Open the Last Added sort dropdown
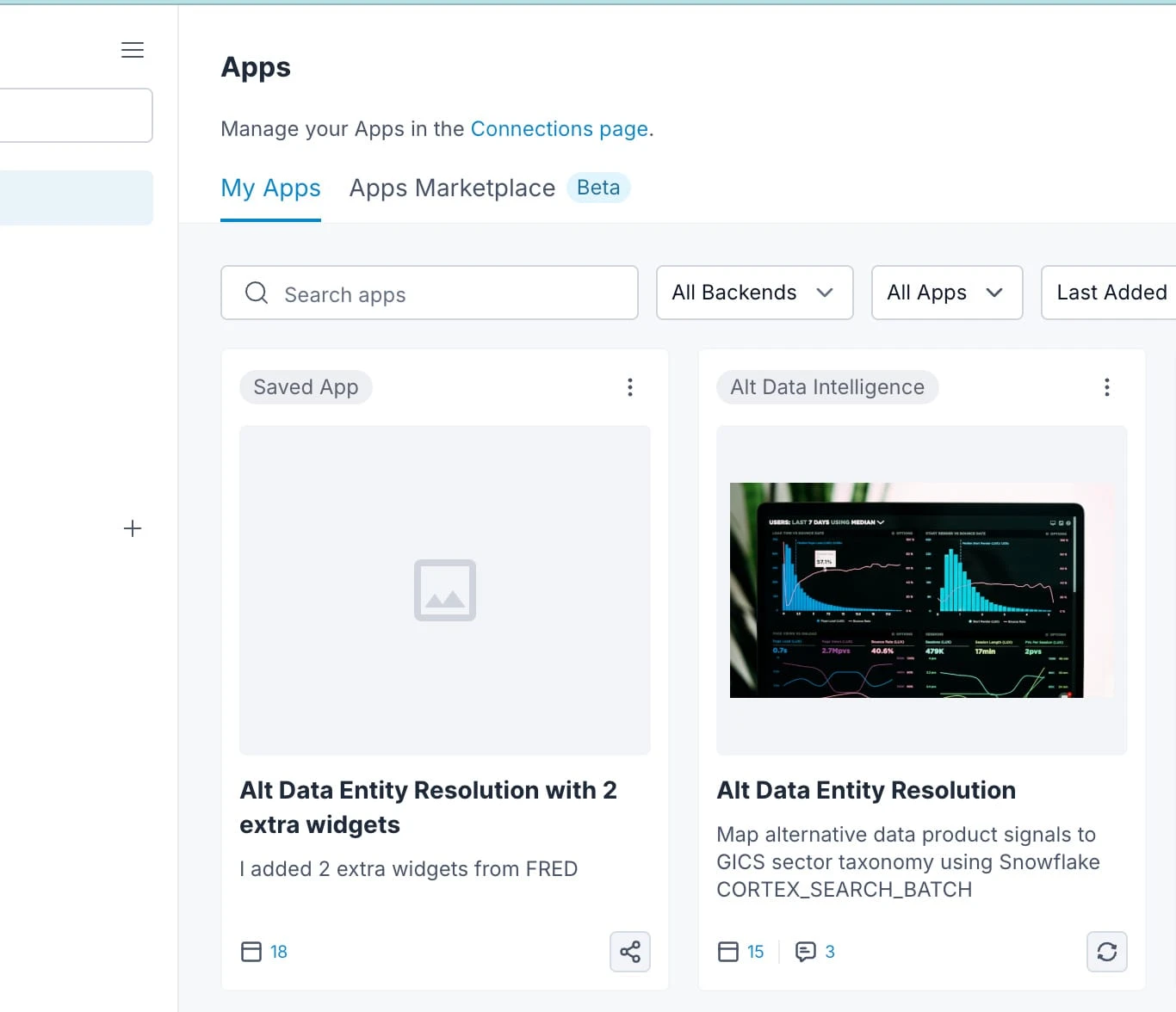 1113,293
